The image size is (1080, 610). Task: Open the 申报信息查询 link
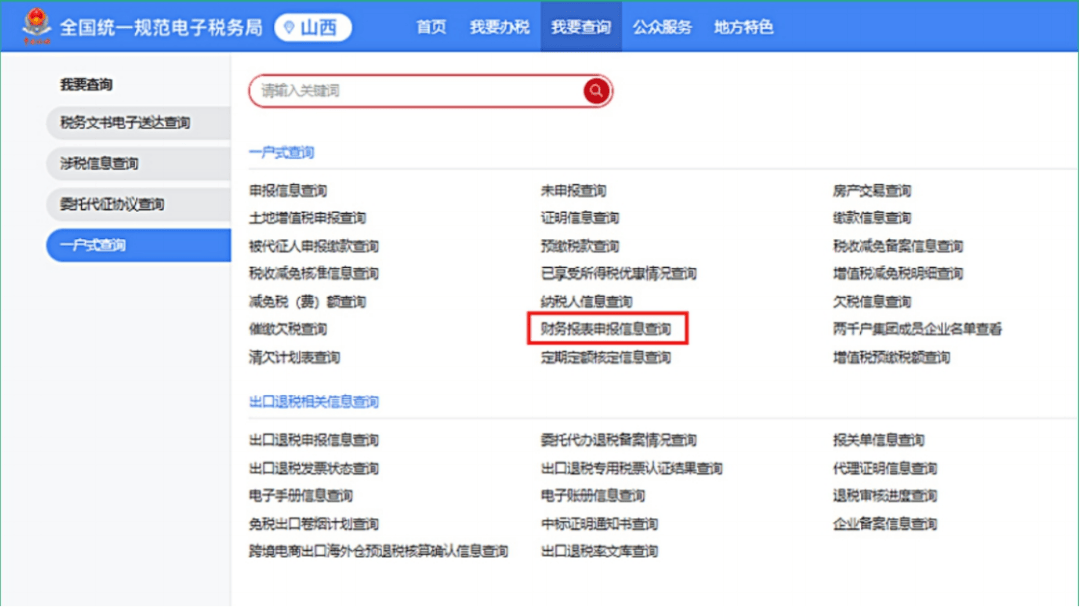tap(288, 191)
